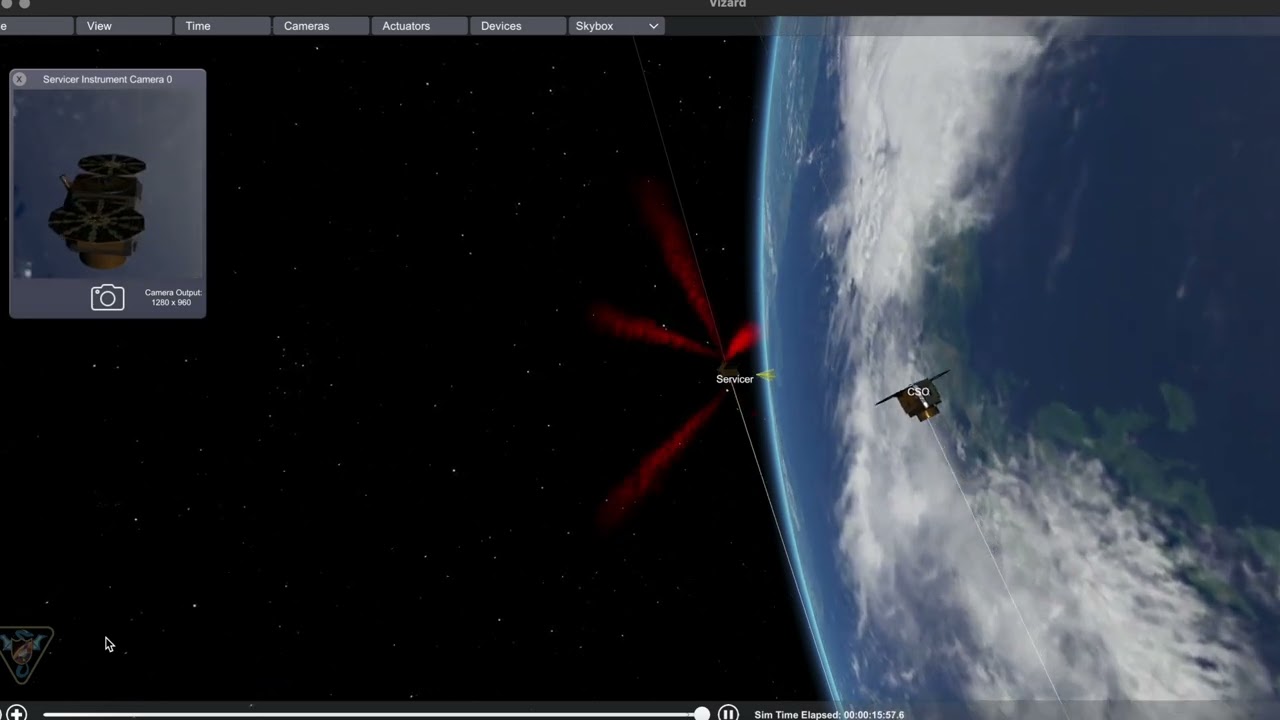Click the plus magnifier icon beside the timeline
1280x720 pixels.
pyautogui.click(x=16, y=713)
